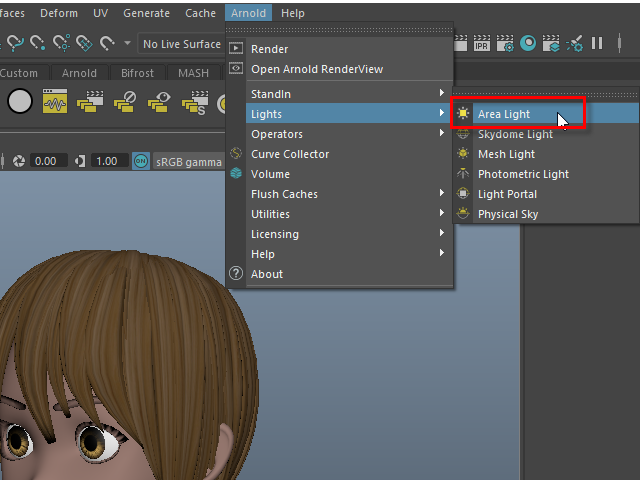The width and height of the screenshot is (640, 480).
Task: Open the No Live Surface dropdown
Action: coord(181,44)
